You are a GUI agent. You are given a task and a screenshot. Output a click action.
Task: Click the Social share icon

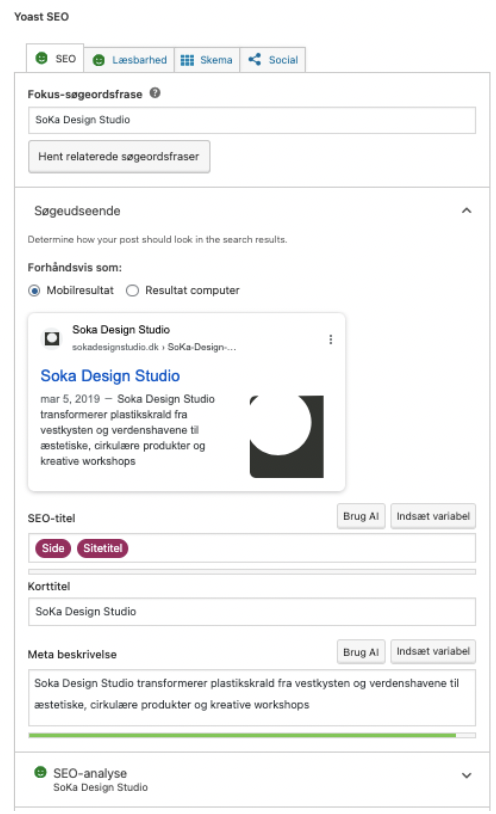click(x=254, y=59)
